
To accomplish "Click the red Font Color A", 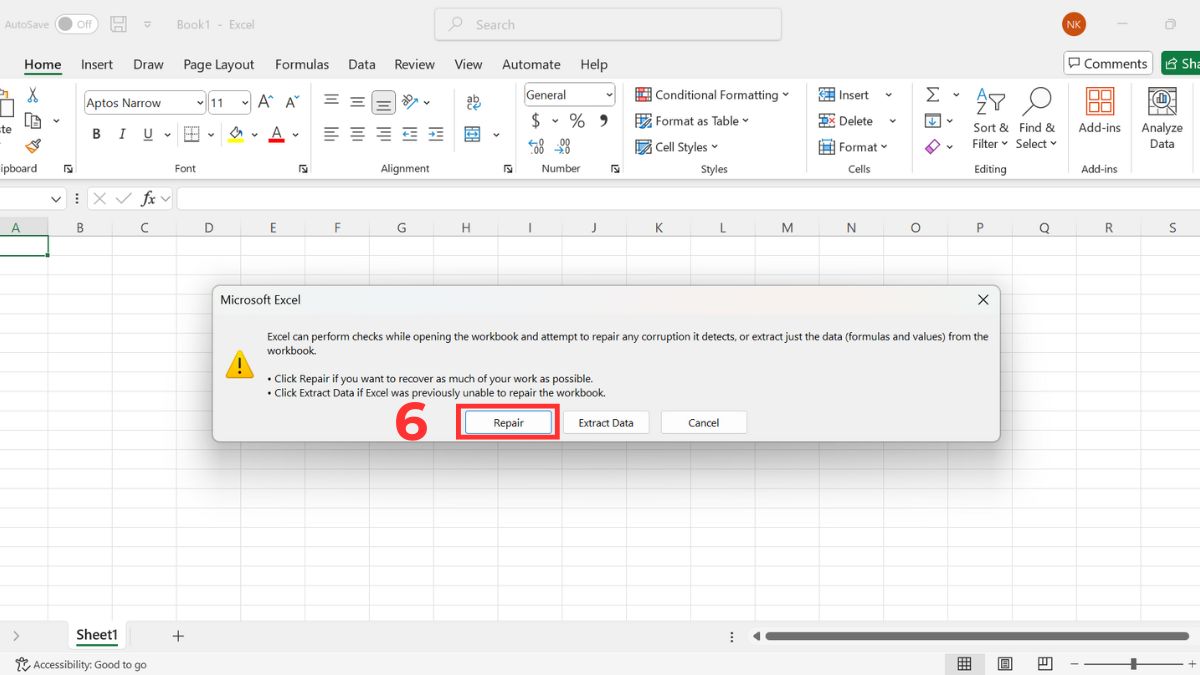I will click(x=277, y=134).
